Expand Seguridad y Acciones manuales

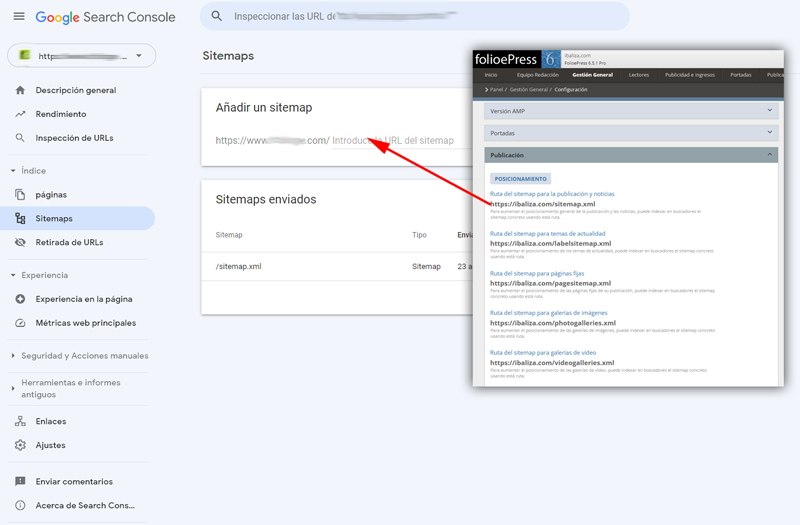point(80,356)
